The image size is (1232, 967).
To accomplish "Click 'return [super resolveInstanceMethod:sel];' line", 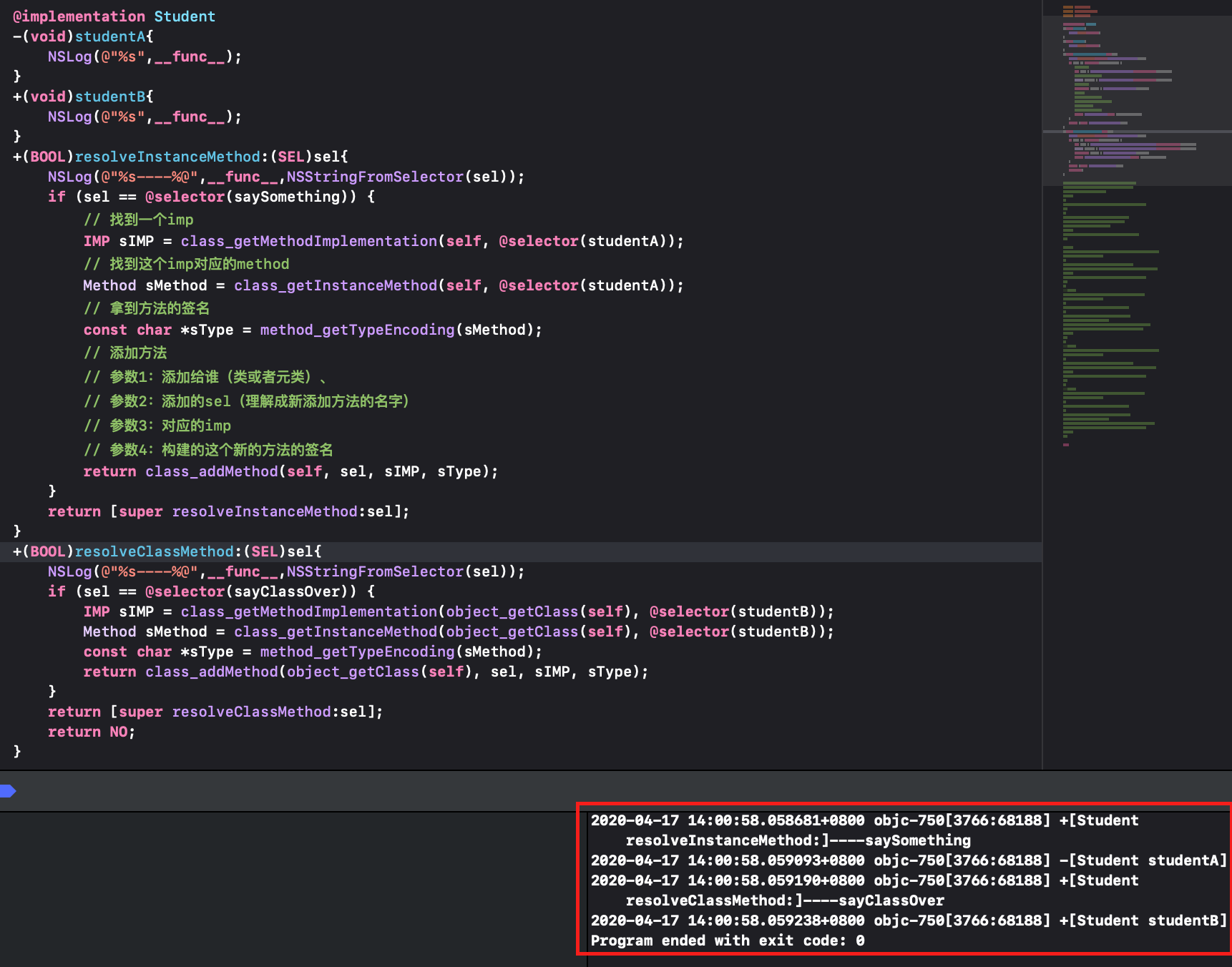I will coord(229,511).
